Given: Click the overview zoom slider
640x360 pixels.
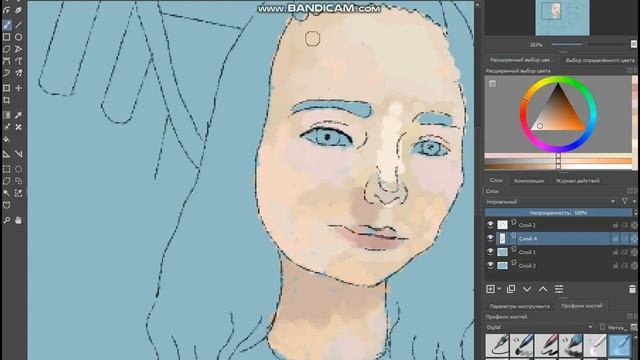Looking at the screenshot, I should tap(590, 44).
